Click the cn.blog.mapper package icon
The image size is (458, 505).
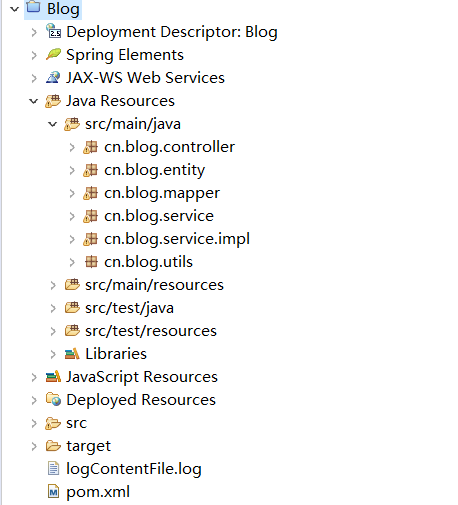tap(90, 193)
